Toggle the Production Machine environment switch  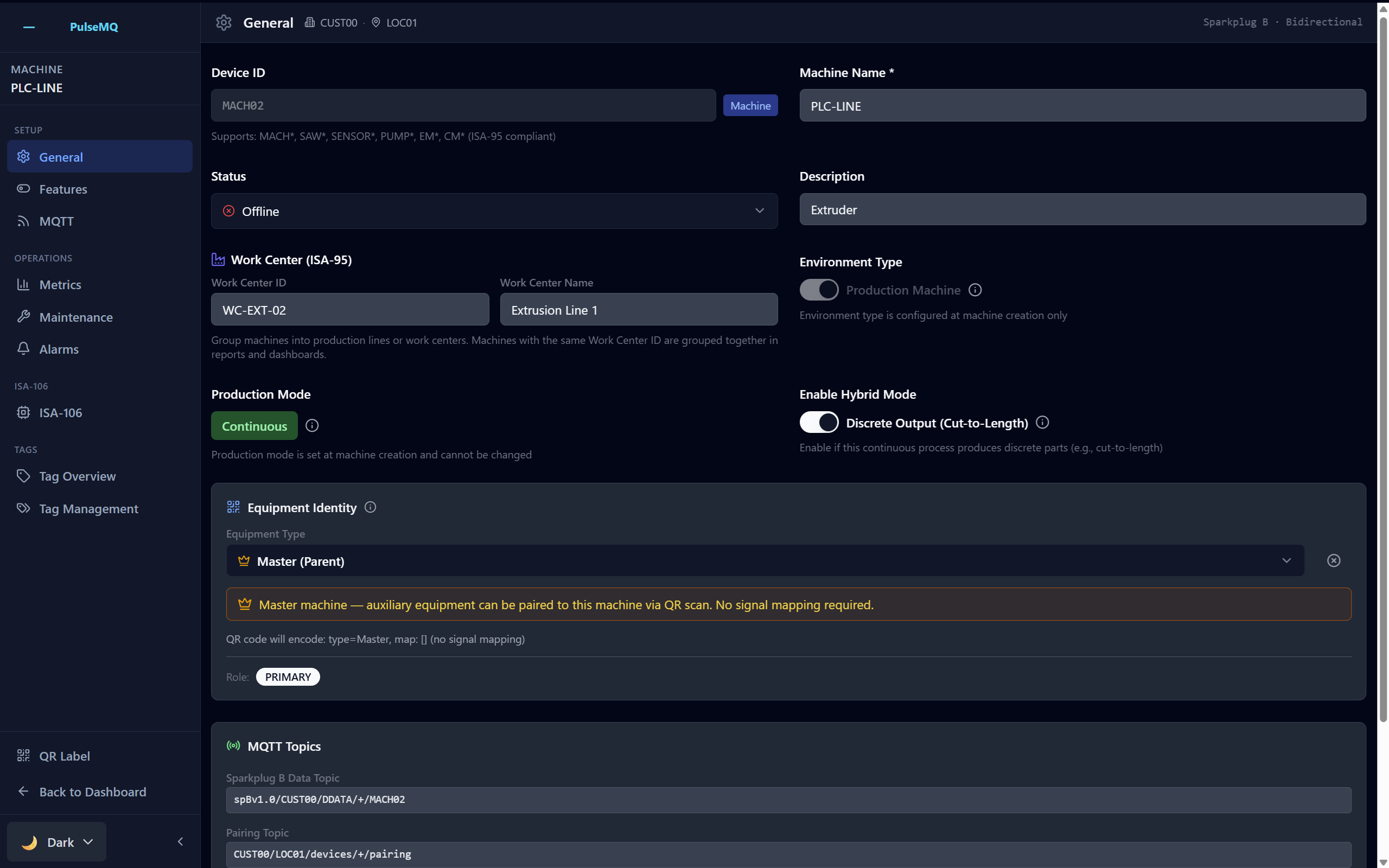point(818,289)
